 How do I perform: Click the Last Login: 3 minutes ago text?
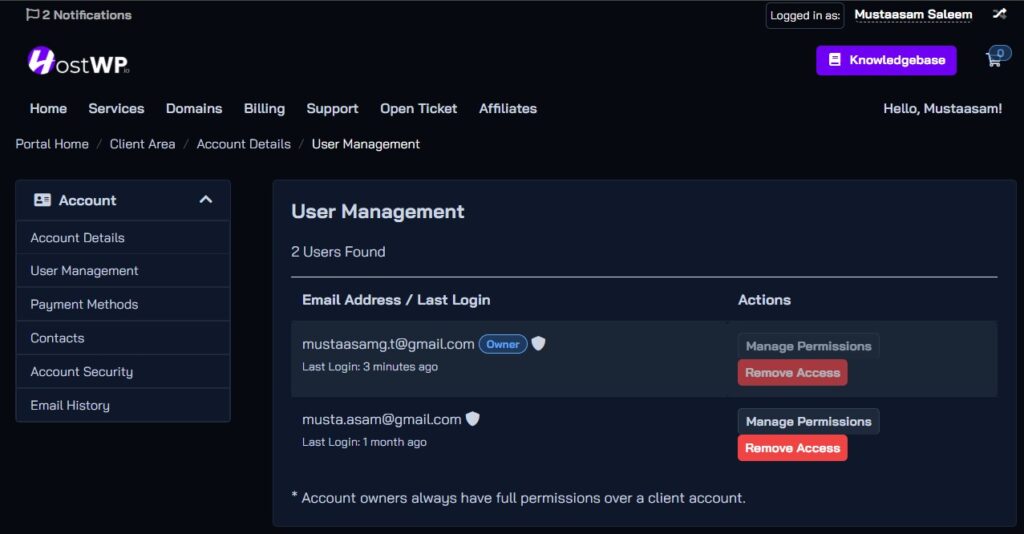tap(370, 367)
